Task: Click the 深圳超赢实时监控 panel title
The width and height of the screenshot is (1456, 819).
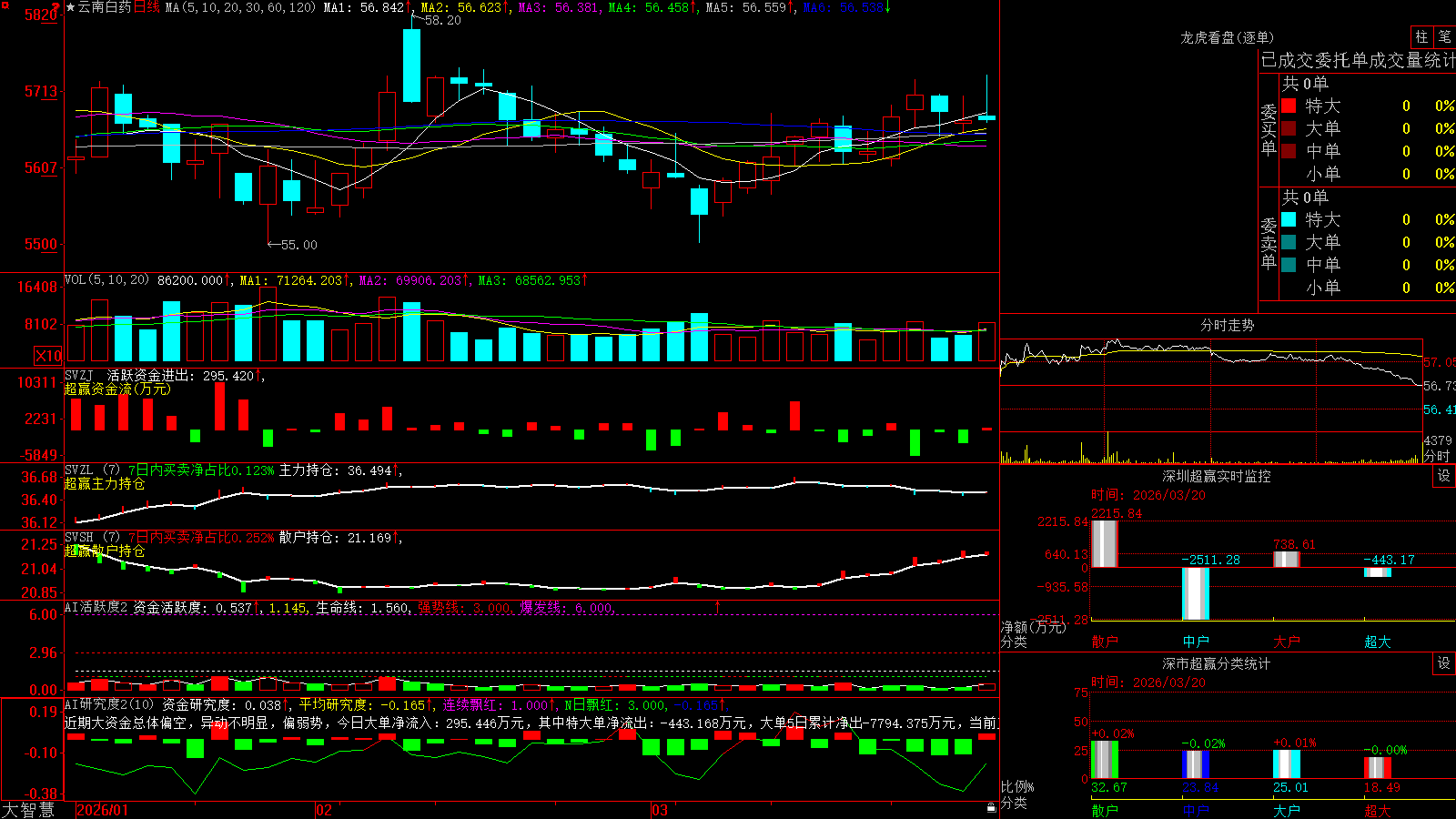Action: point(1217,476)
